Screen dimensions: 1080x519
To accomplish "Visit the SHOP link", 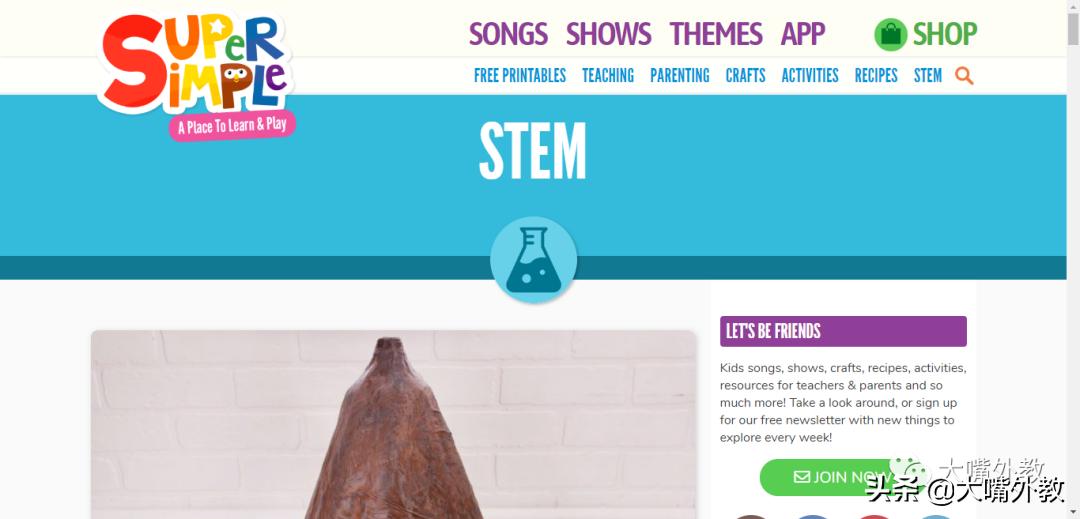I will (x=945, y=34).
